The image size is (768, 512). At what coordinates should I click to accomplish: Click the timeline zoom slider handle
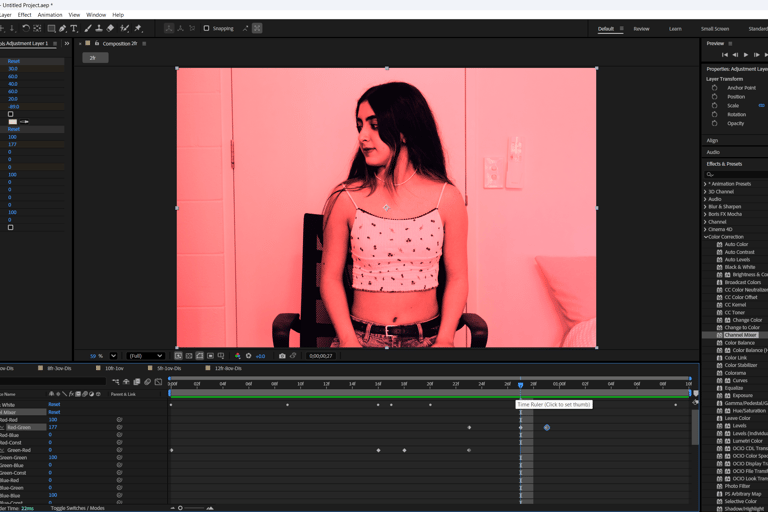(180, 508)
